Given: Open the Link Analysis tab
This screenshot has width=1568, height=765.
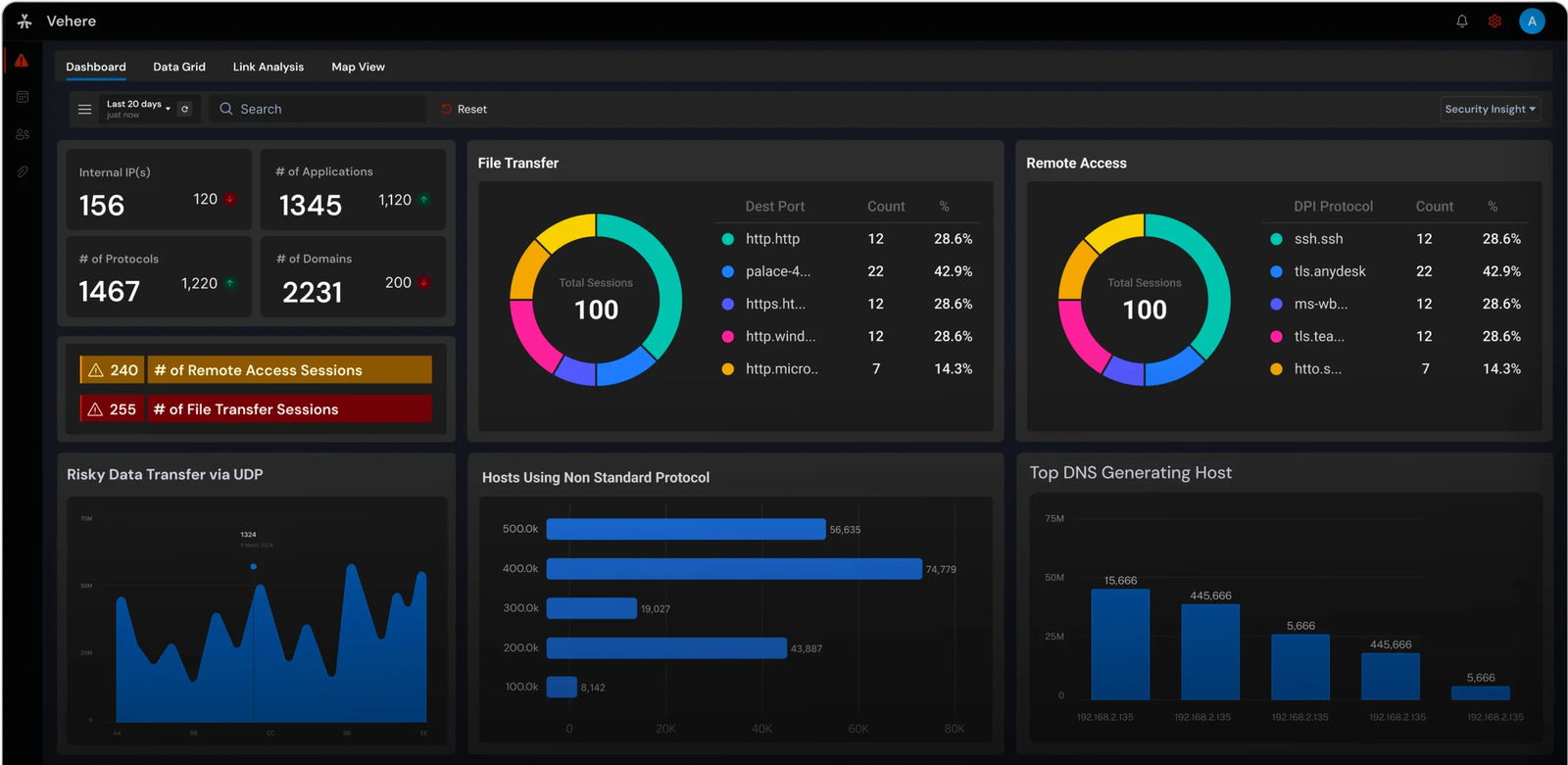Looking at the screenshot, I should pos(269,67).
